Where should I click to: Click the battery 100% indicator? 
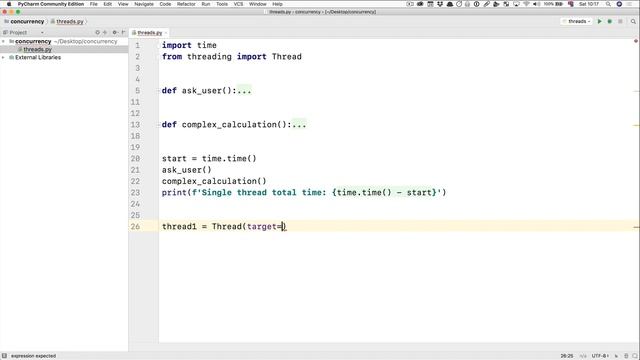pyautogui.click(x=553, y=4)
